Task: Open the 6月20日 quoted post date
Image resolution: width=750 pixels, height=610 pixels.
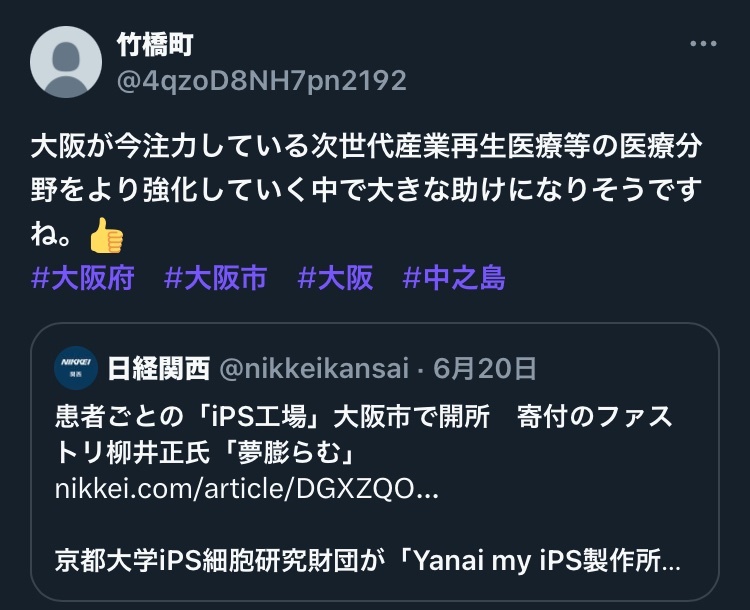Action: click(x=485, y=368)
